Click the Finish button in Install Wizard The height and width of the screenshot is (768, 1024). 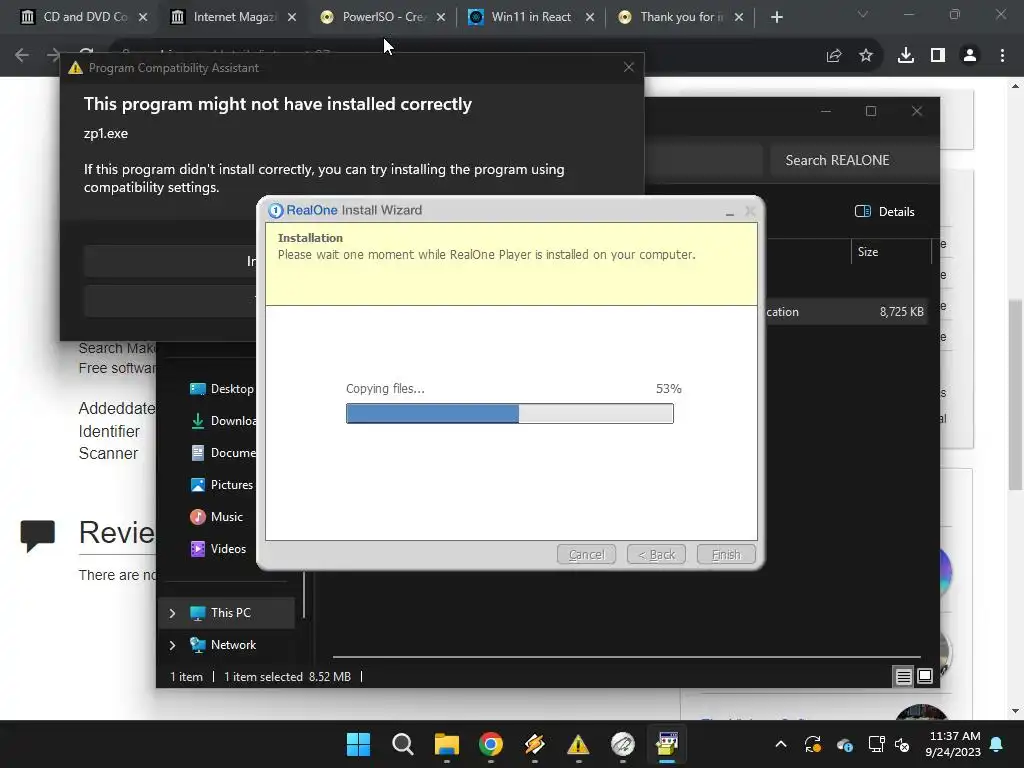[x=726, y=554]
